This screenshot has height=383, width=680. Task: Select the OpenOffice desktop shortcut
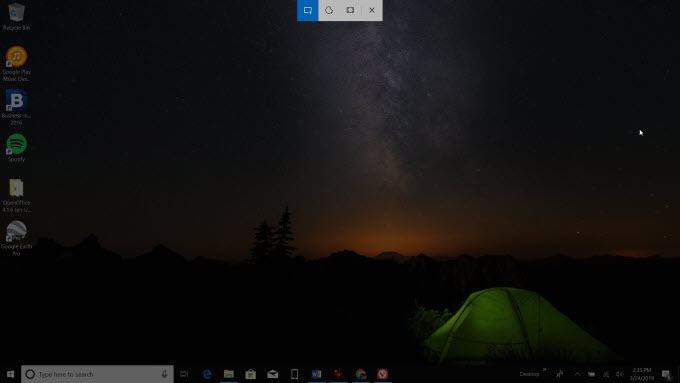pyautogui.click(x=16, y=196)
